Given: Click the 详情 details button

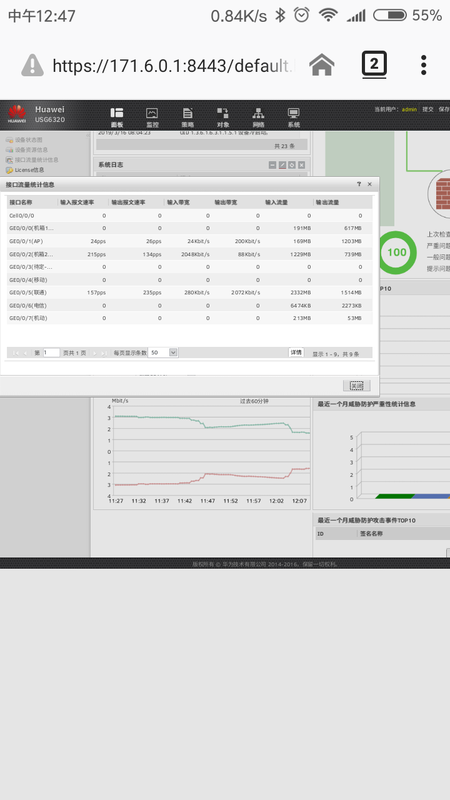Looking at the screenshot, I should [296, 353].
